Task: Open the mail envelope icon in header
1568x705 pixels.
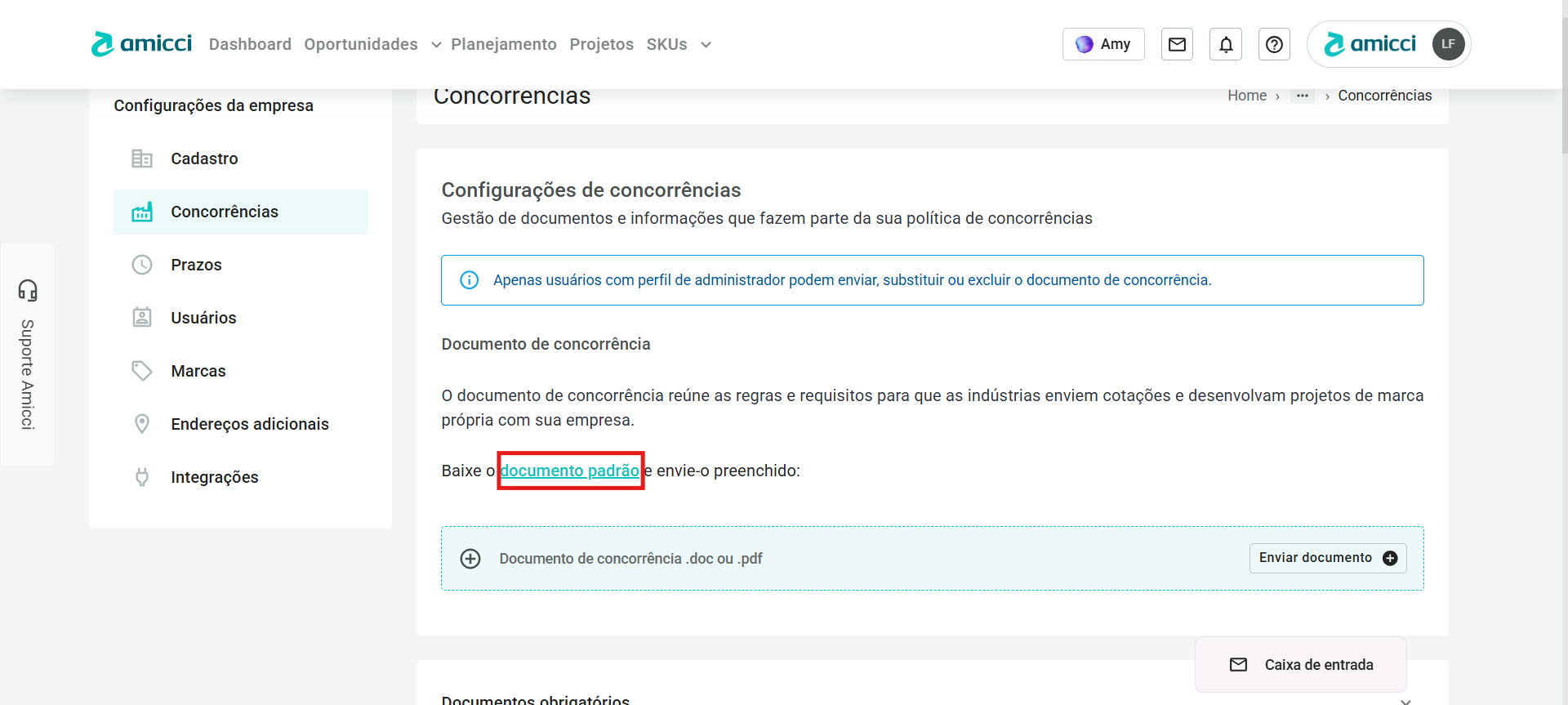Action: tap(1177, 44)
